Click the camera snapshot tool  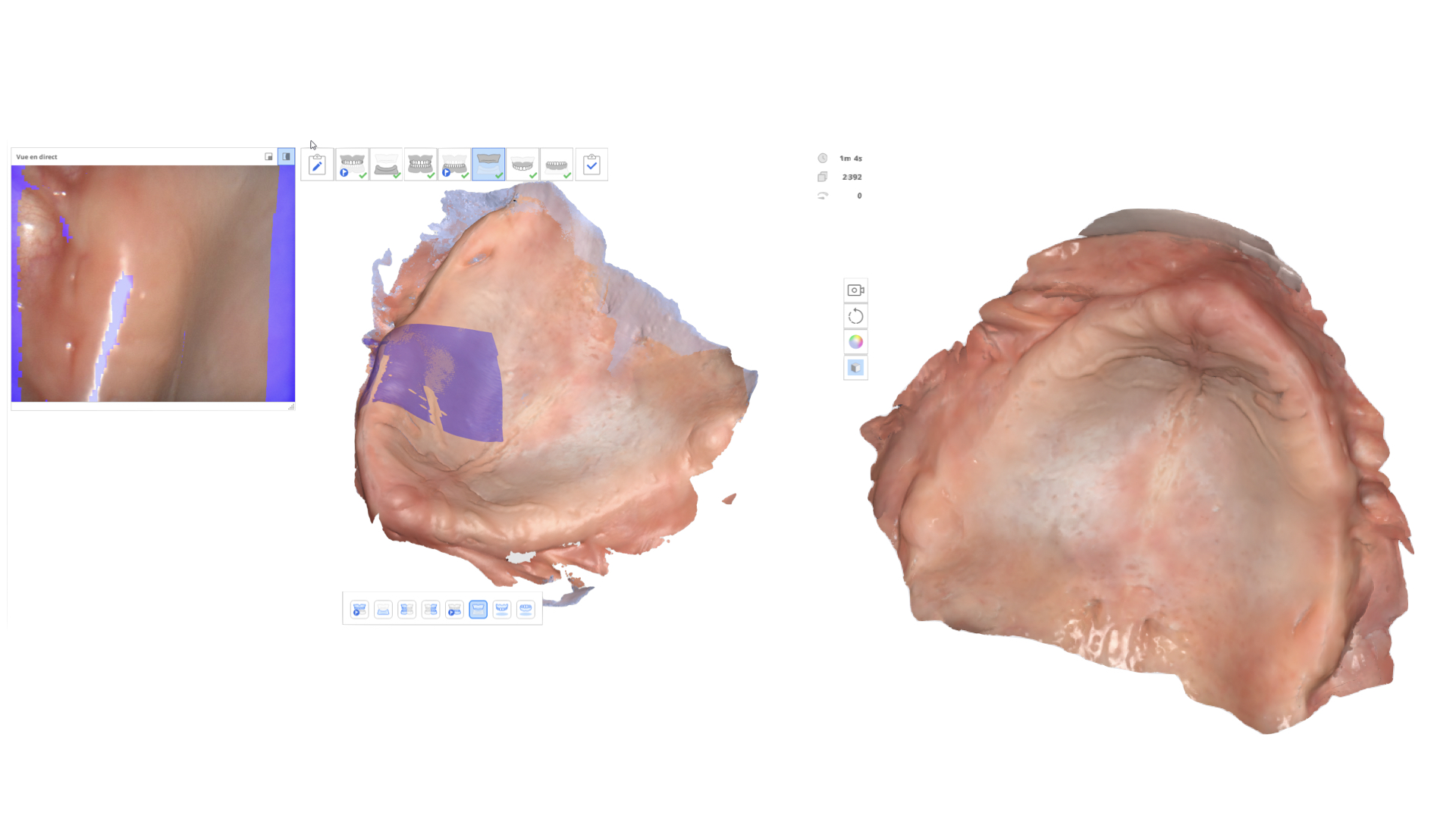855,290
